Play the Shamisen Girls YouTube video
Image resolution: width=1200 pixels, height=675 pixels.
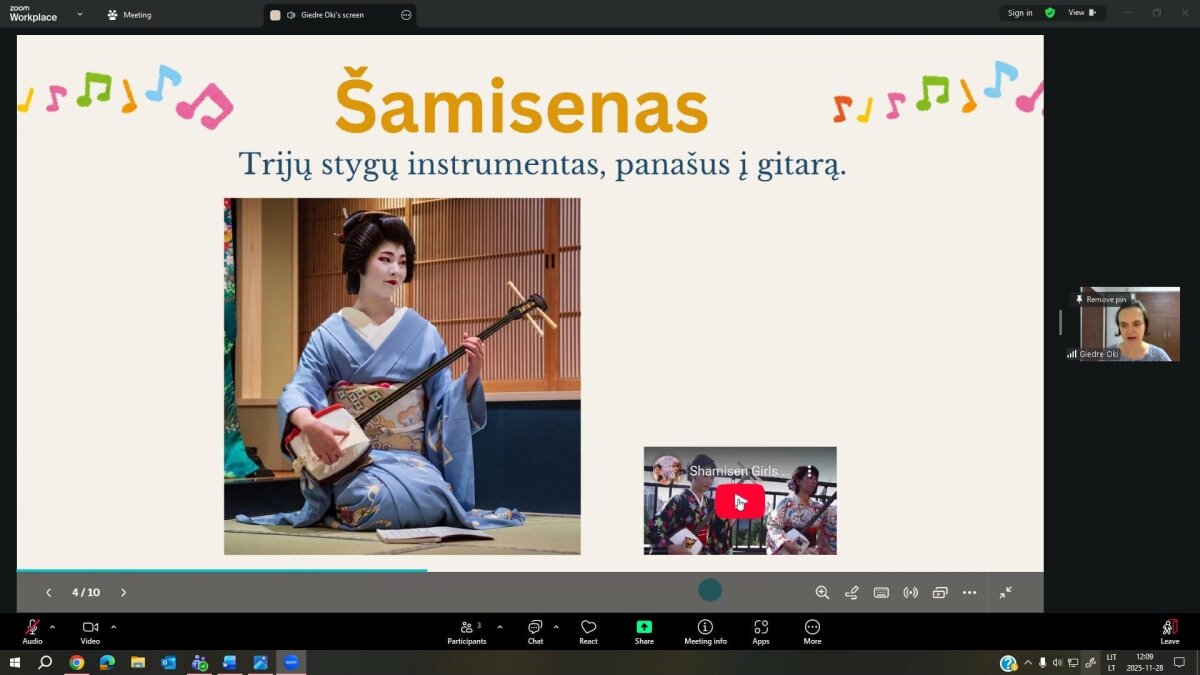pyautogui.click(x=739, y=501)
